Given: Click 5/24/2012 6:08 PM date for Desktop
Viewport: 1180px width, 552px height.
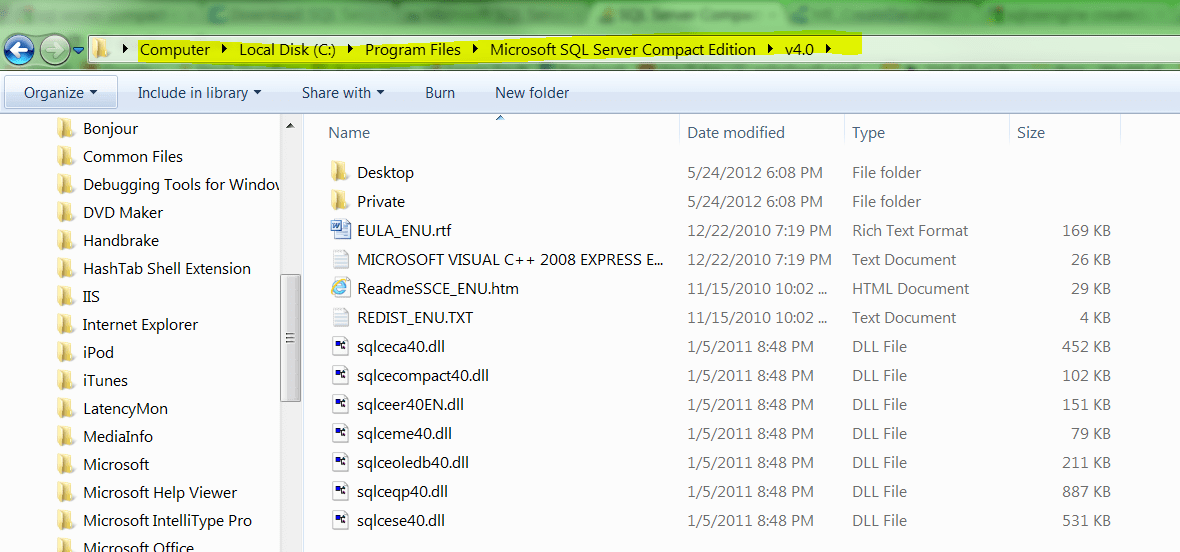Looking at the screenshot, I should point(755,172).
